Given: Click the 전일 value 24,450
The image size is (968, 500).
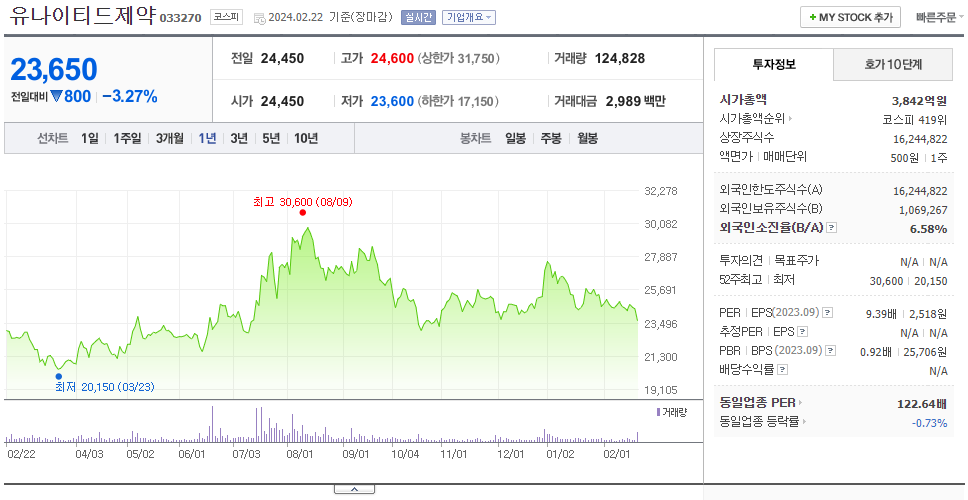Looking at the screenshot, I should [x=282, y=59].
